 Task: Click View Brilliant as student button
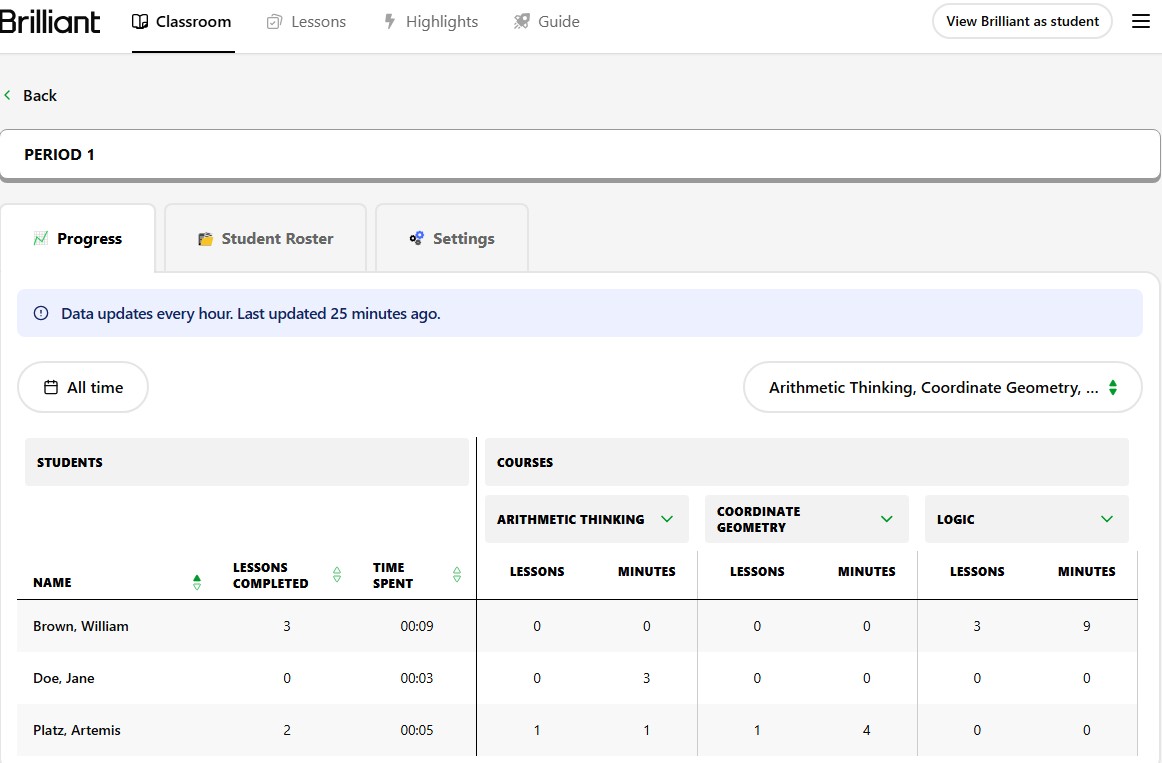(1021, 21)
